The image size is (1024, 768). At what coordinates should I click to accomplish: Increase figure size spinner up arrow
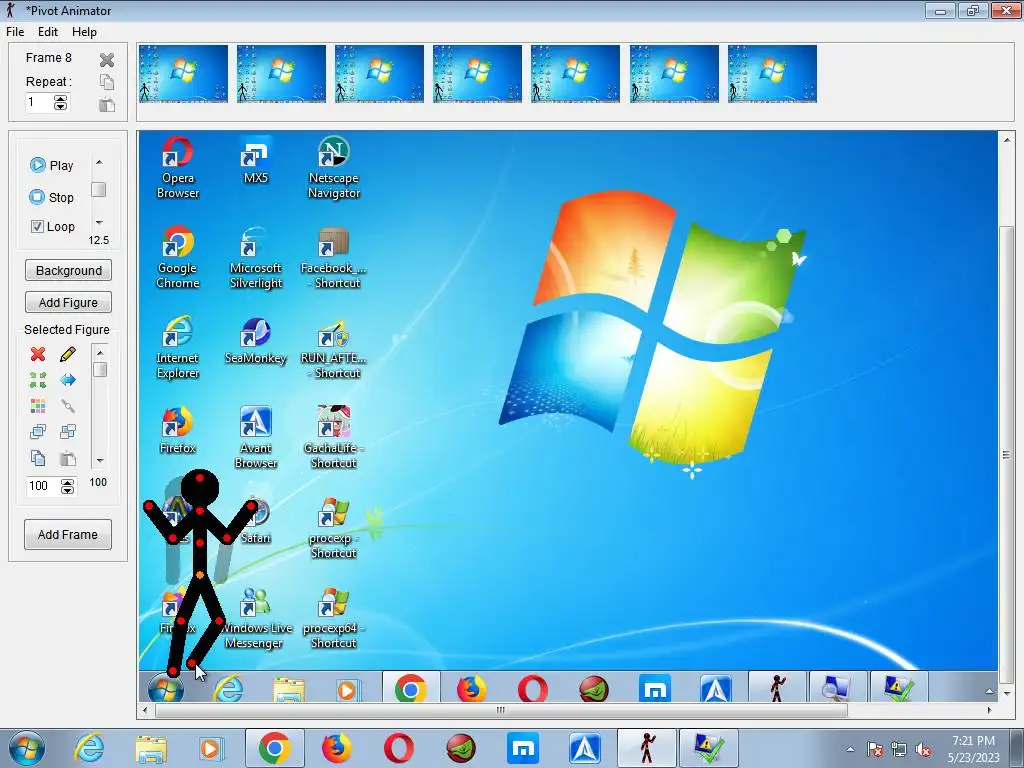(x=67, y=482)
